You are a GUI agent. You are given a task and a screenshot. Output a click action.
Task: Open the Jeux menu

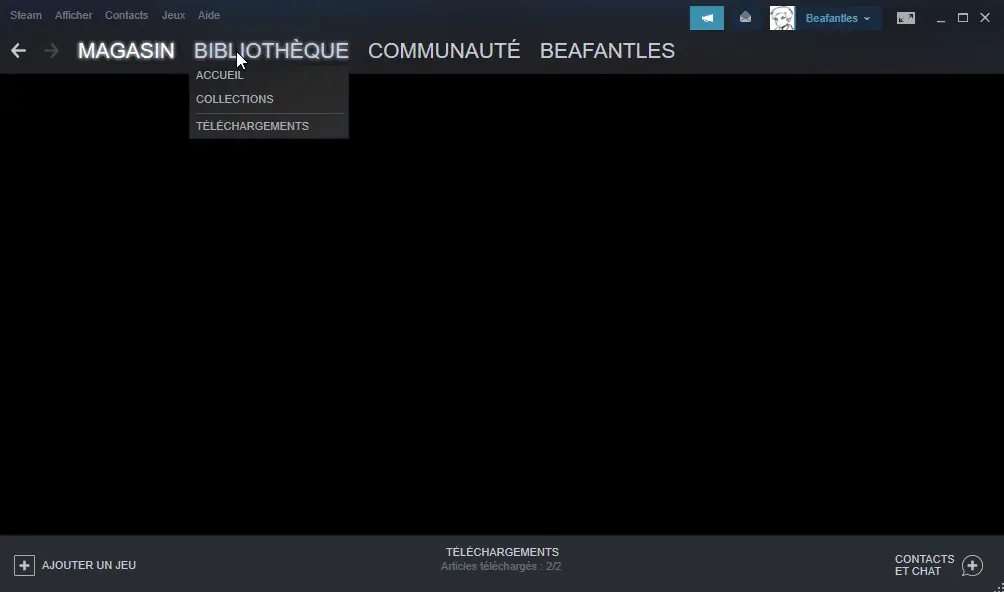tap(173, 15)
